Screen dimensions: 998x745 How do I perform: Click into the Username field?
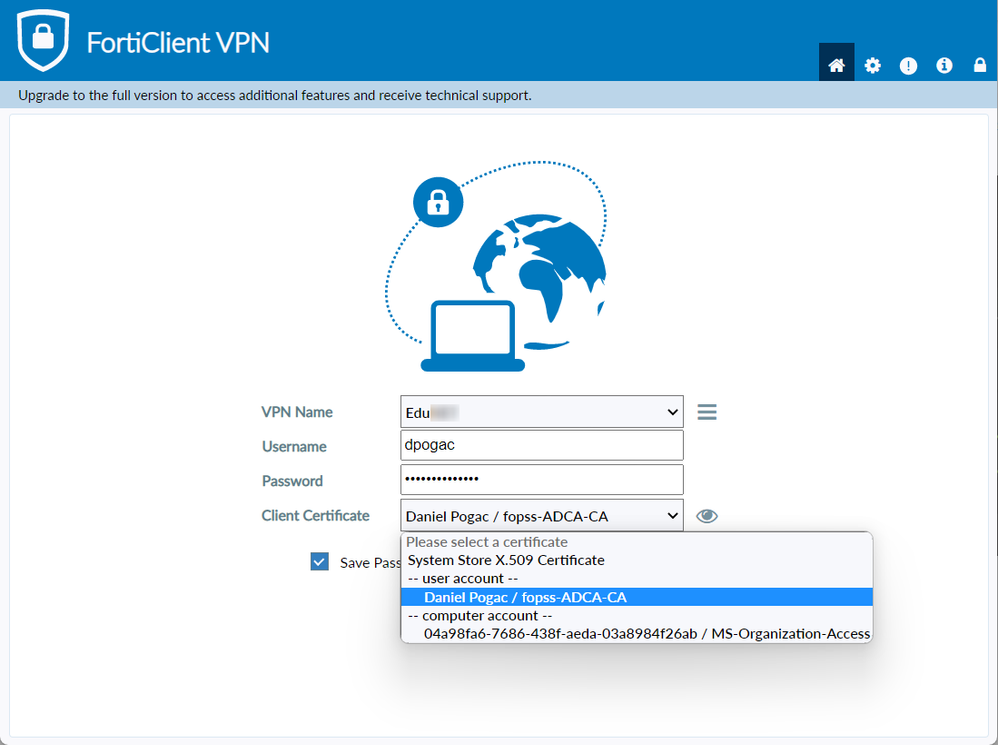(542, 445)
